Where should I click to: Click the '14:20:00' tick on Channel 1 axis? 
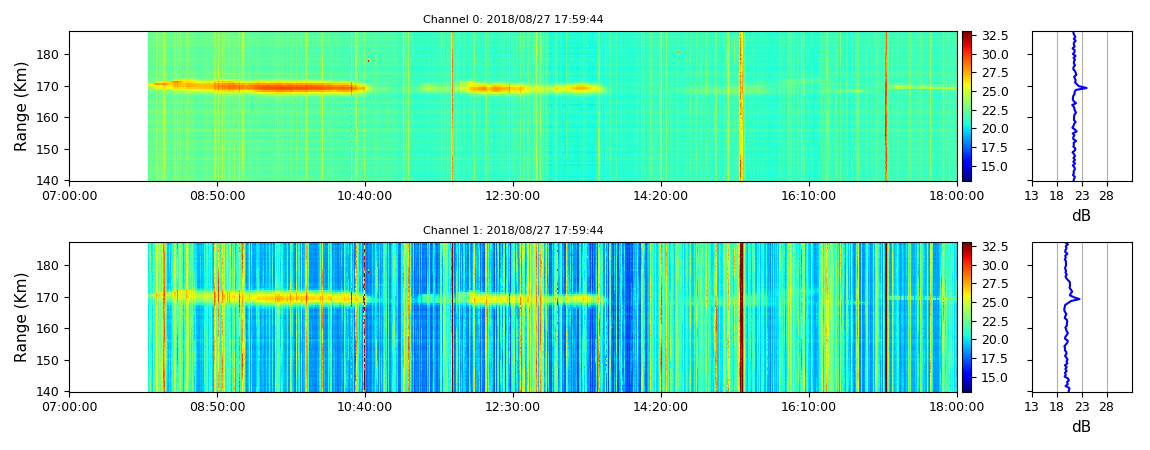662,407
